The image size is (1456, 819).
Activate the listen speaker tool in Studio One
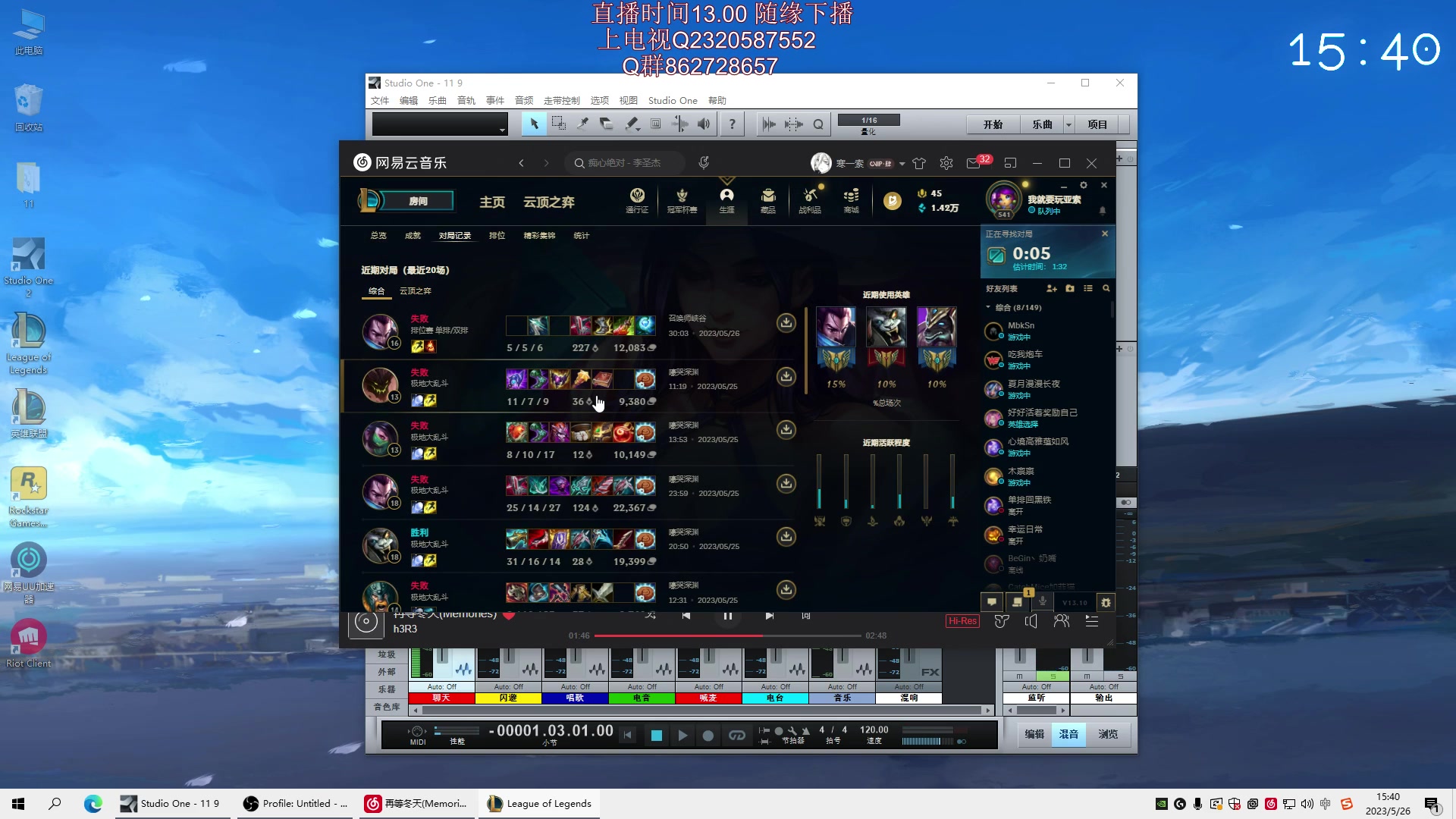pyautogui.click(x=704, y=124)
